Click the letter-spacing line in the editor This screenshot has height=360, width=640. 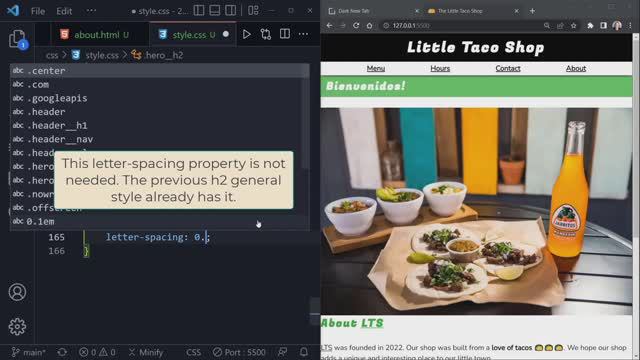click(158, 237)
